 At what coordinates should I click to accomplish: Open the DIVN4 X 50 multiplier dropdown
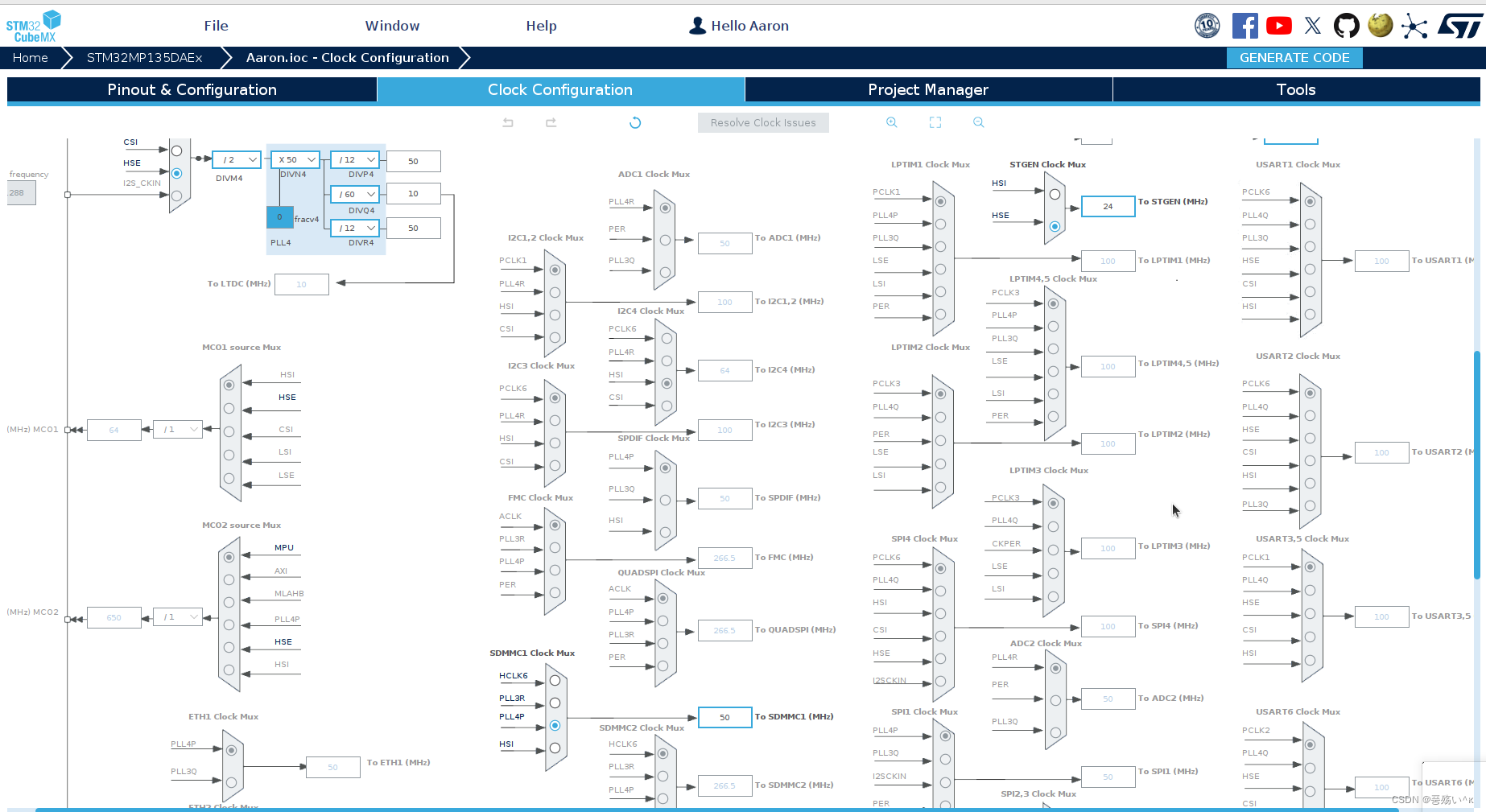point(295,159)
